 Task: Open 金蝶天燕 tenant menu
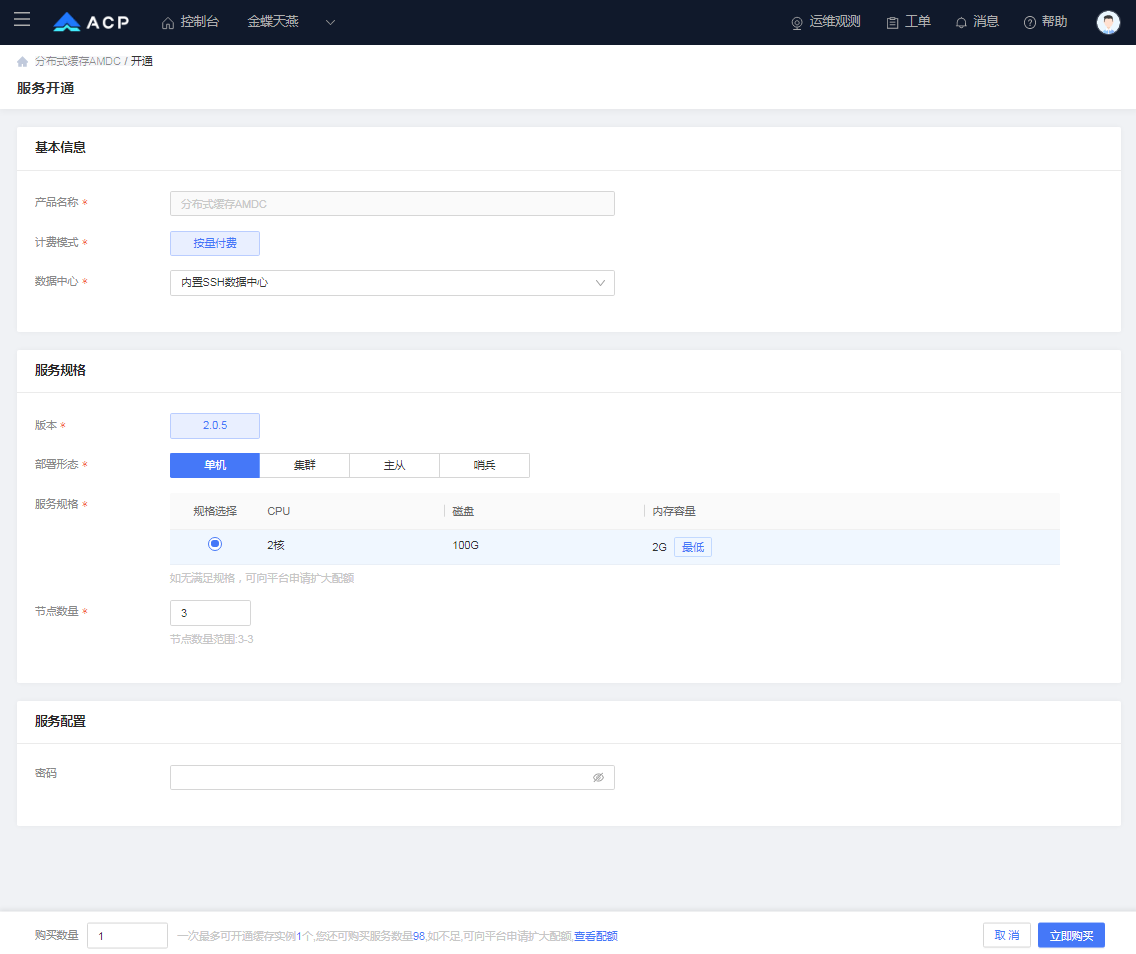pos(273,22)
